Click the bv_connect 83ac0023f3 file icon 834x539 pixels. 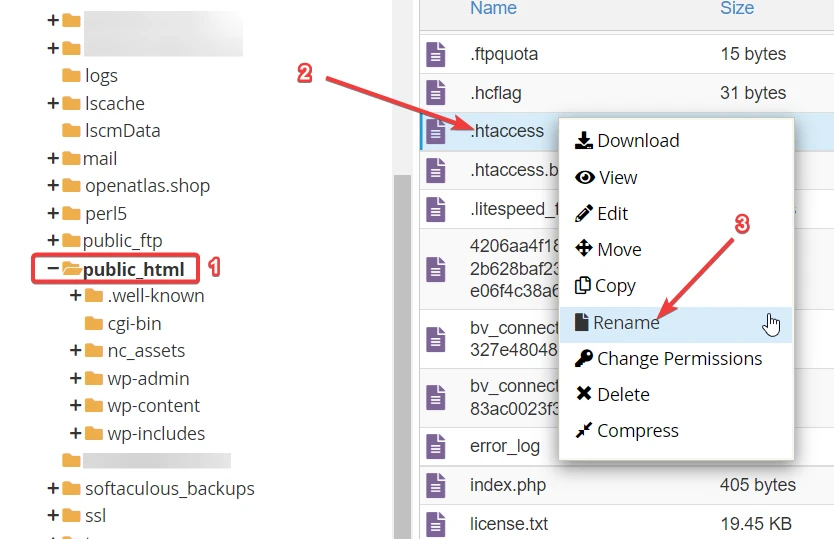click(x=436, y=397)
